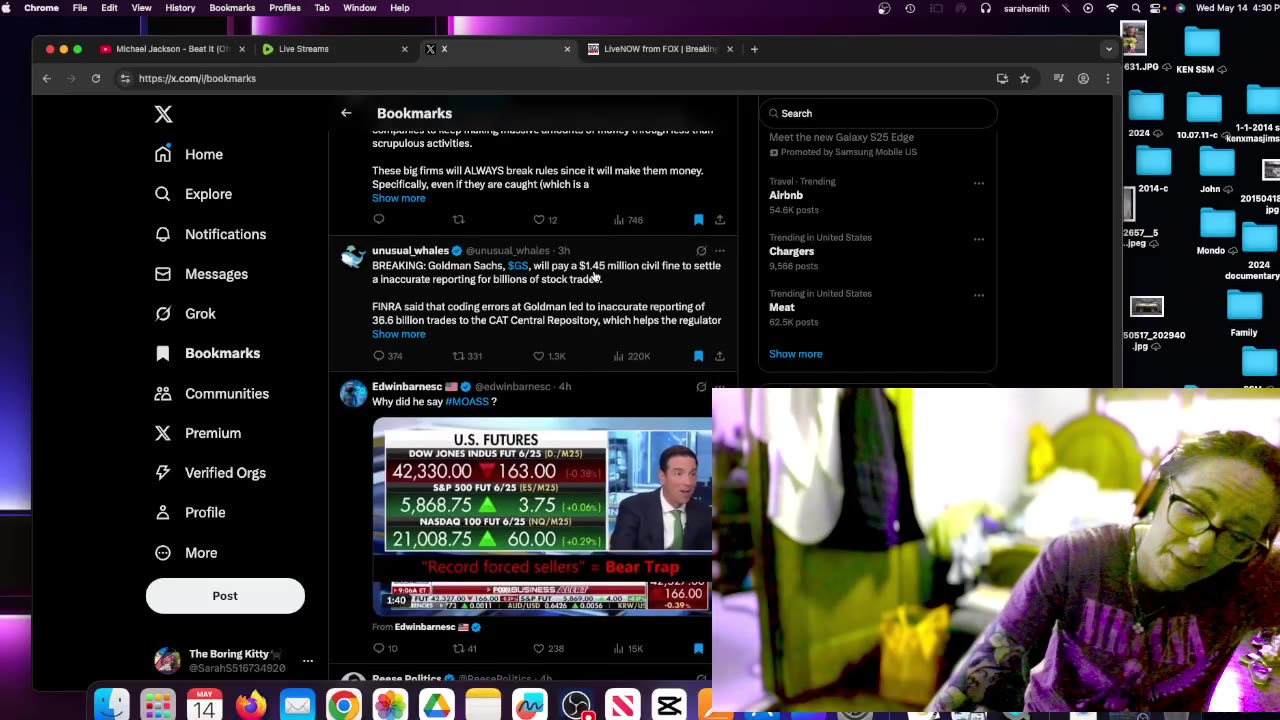Open options for the Chargers trend
The height and width of the screenshot is (720, 1280).
[979, 239]
